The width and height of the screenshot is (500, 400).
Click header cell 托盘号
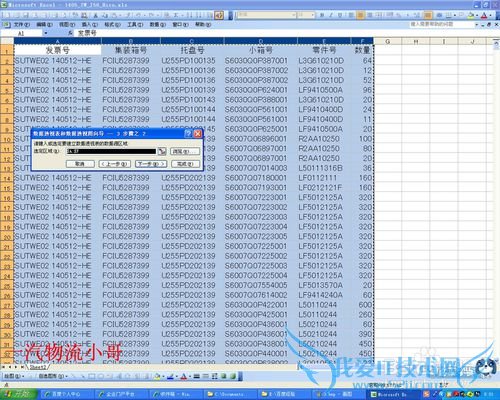coord(192,50)
